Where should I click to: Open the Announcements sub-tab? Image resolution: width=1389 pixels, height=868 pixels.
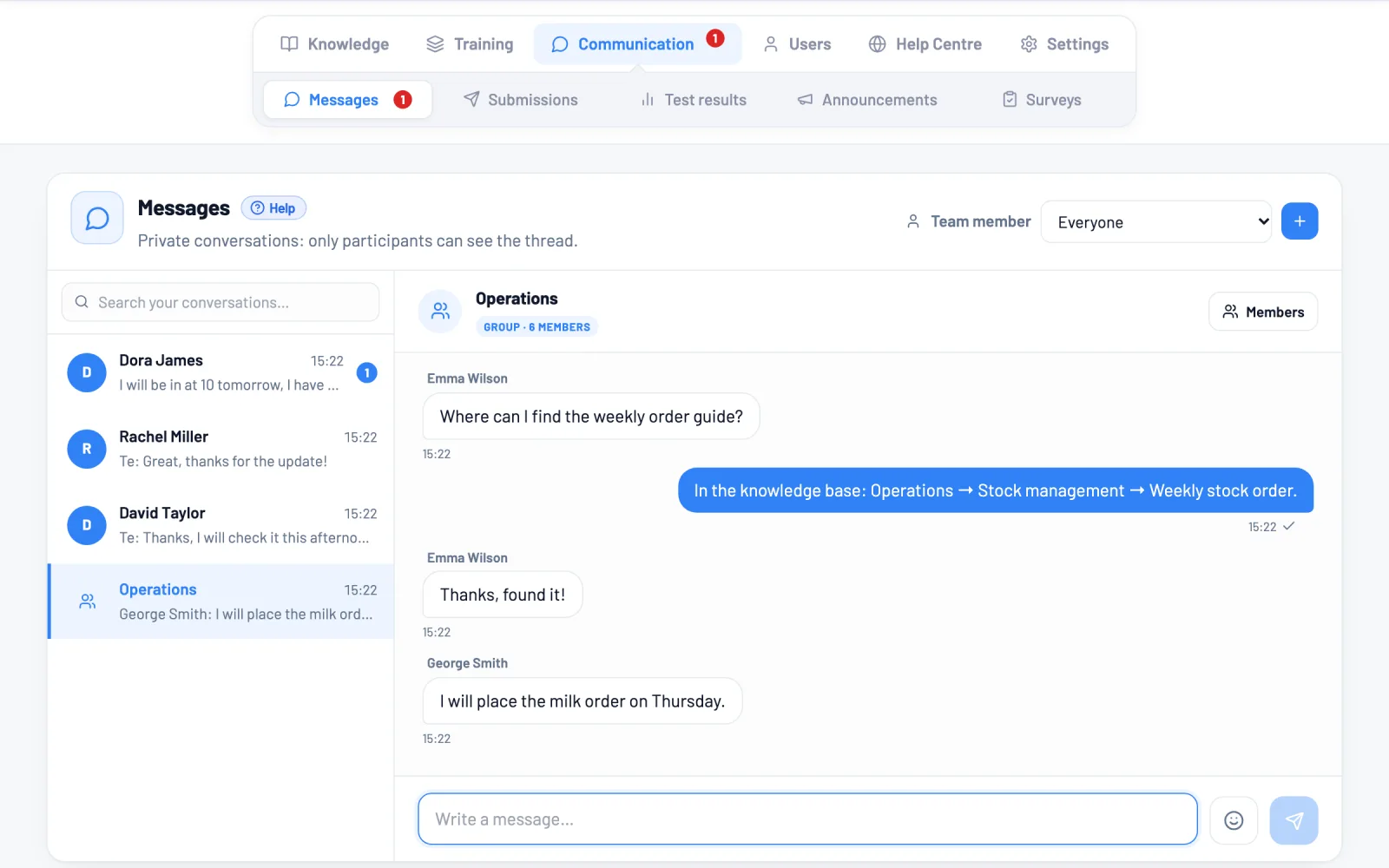867,100
